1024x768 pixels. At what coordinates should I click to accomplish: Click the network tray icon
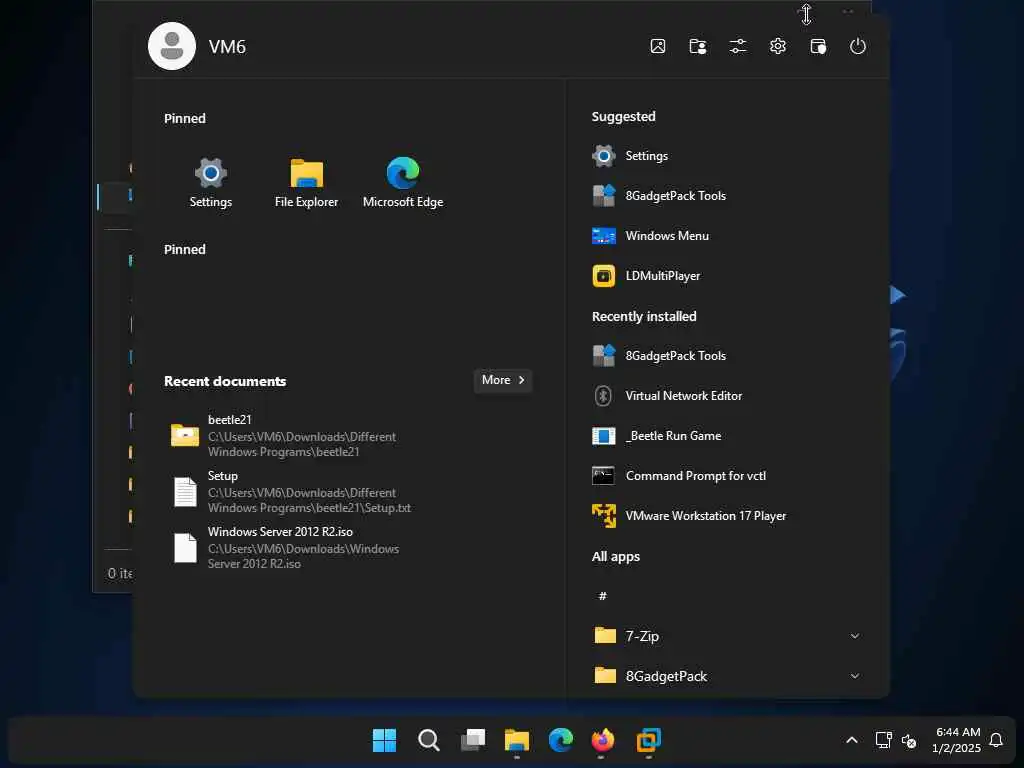coord(884,740)
